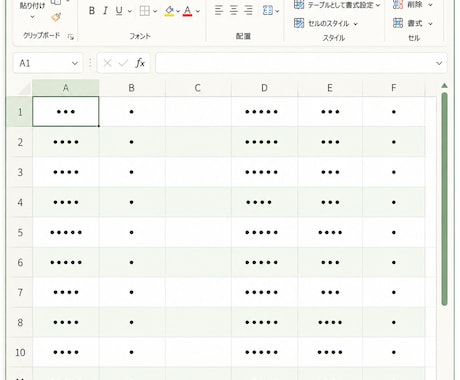Open fill color dropdown arrow
This screenshot has width=460, height=380.
(x=178, y=11)
